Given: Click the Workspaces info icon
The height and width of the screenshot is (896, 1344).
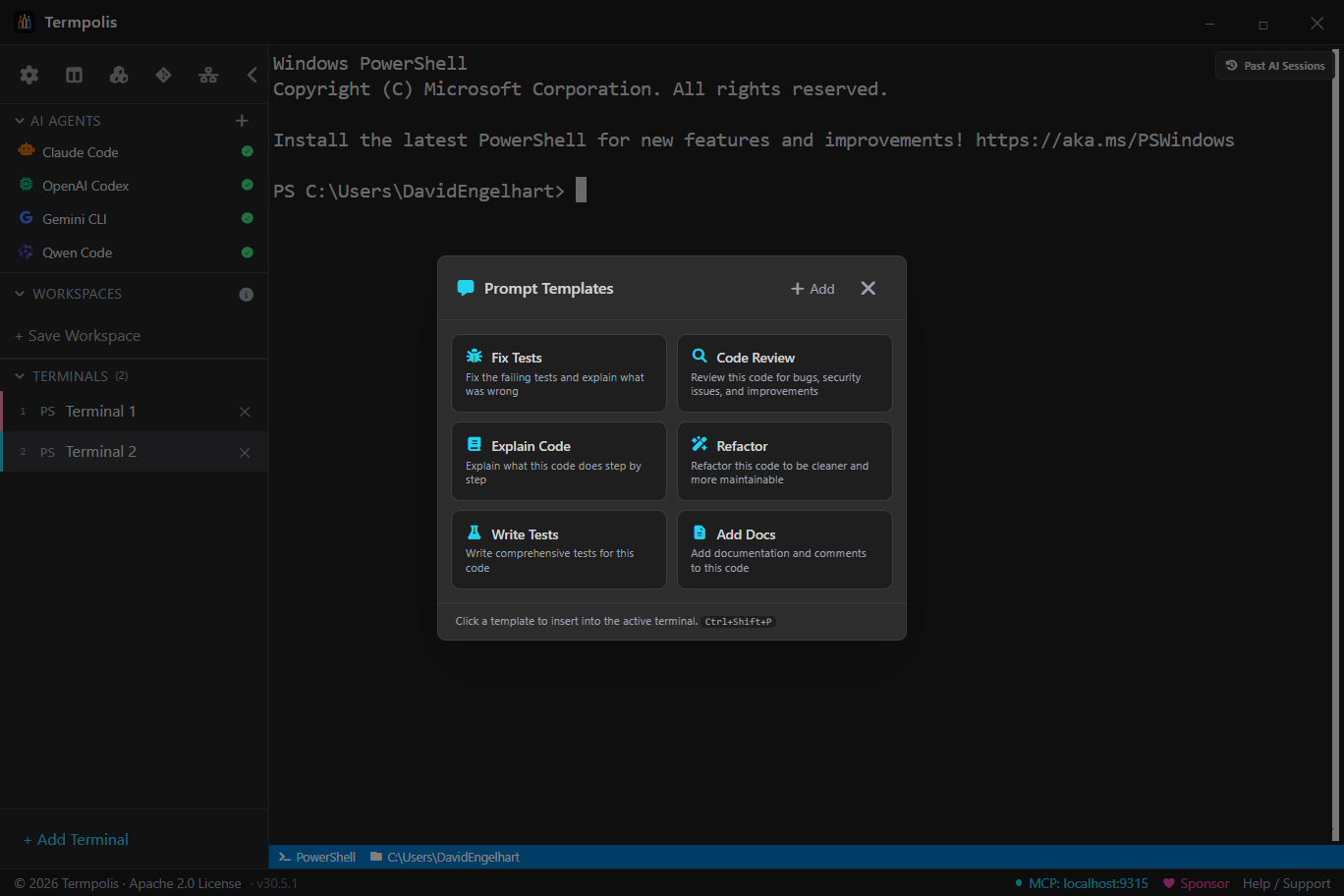Looking at the screenshot, I should (x=247, y=295).
